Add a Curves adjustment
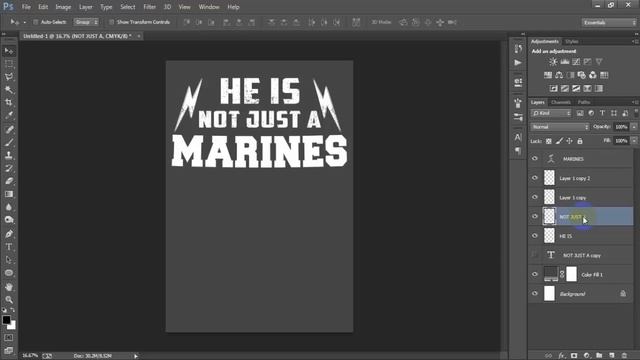The width and height of the screenshot is (640, 360). point(576,62)
